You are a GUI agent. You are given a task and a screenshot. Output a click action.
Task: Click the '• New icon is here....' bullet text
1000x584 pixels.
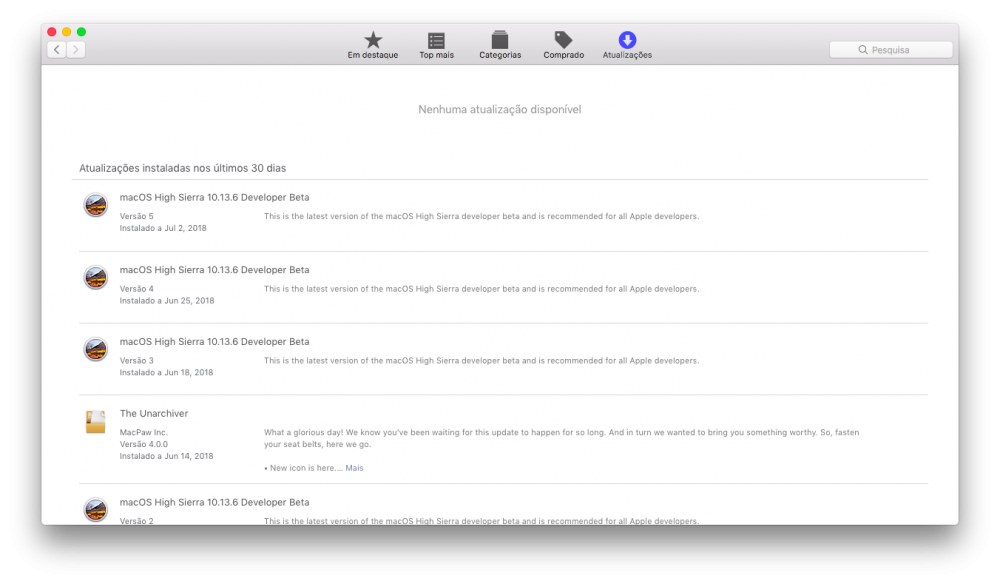304,468
